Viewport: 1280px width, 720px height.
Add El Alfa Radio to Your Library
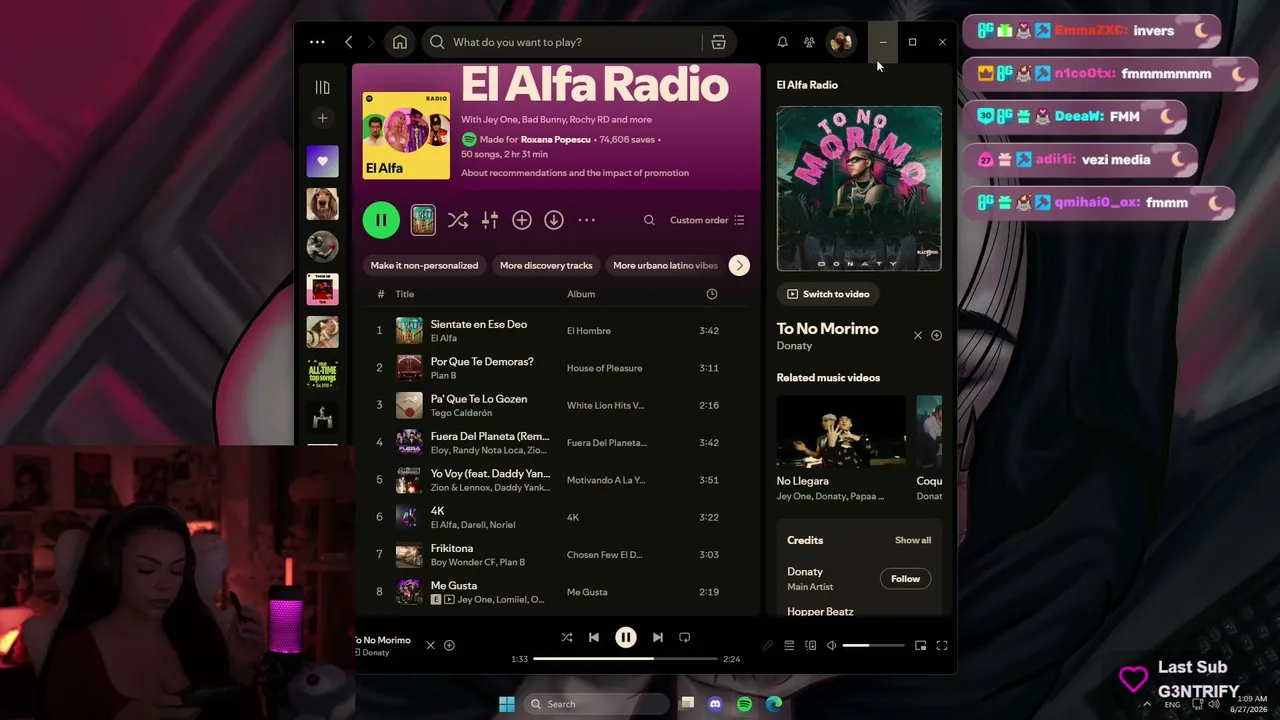pos(522,220)
